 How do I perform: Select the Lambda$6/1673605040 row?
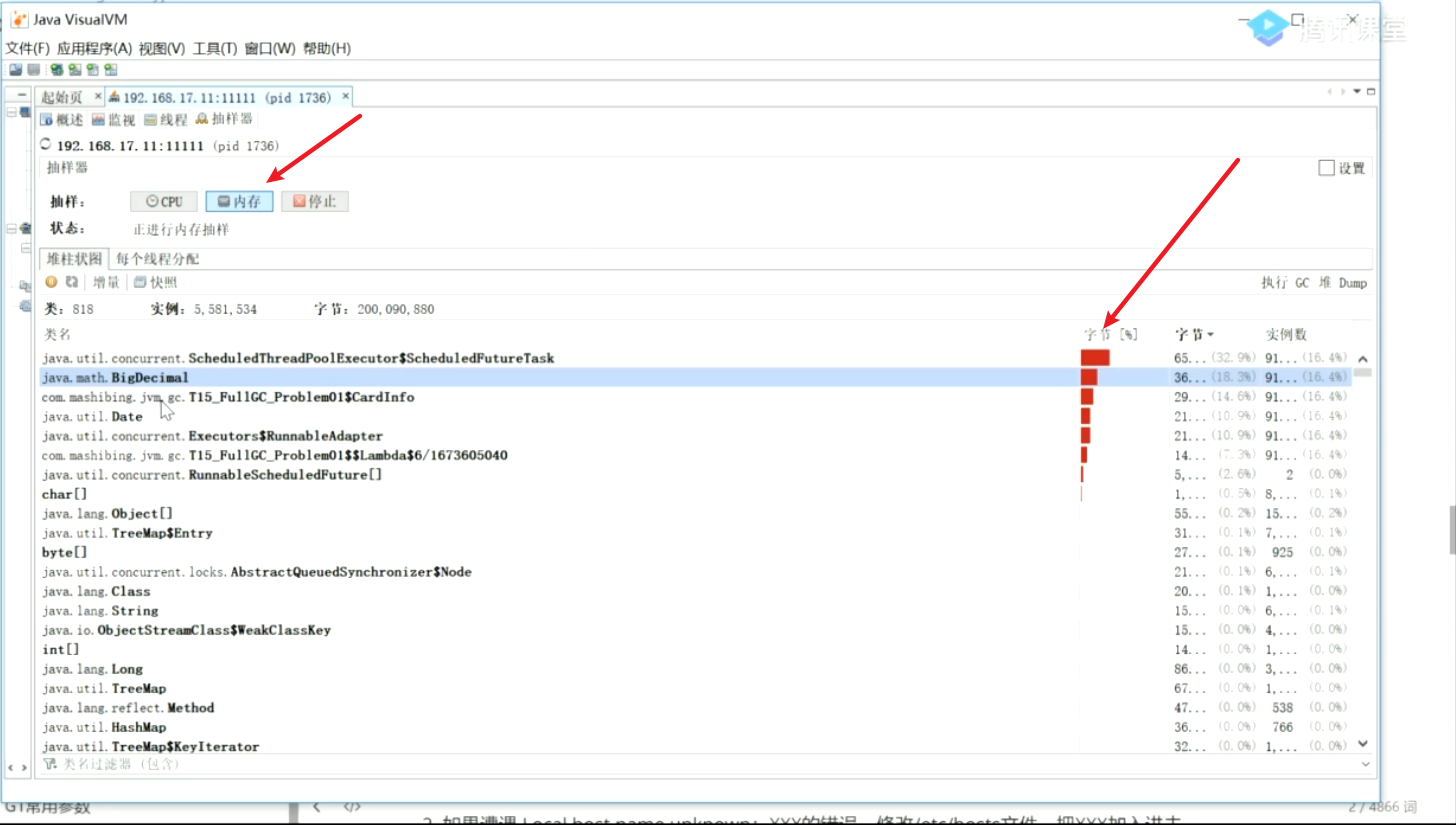tap(696, 455)
